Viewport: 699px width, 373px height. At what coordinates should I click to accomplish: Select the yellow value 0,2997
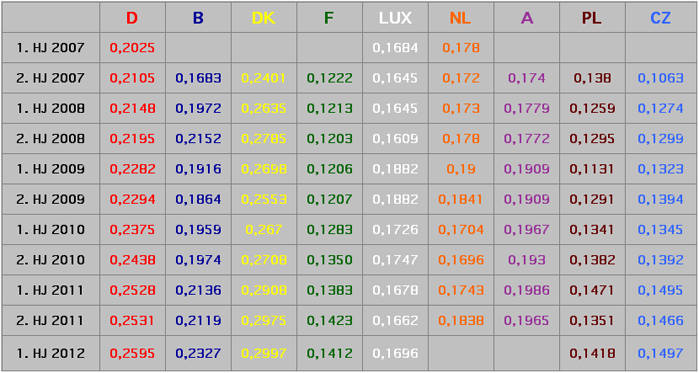pos(263,353)
